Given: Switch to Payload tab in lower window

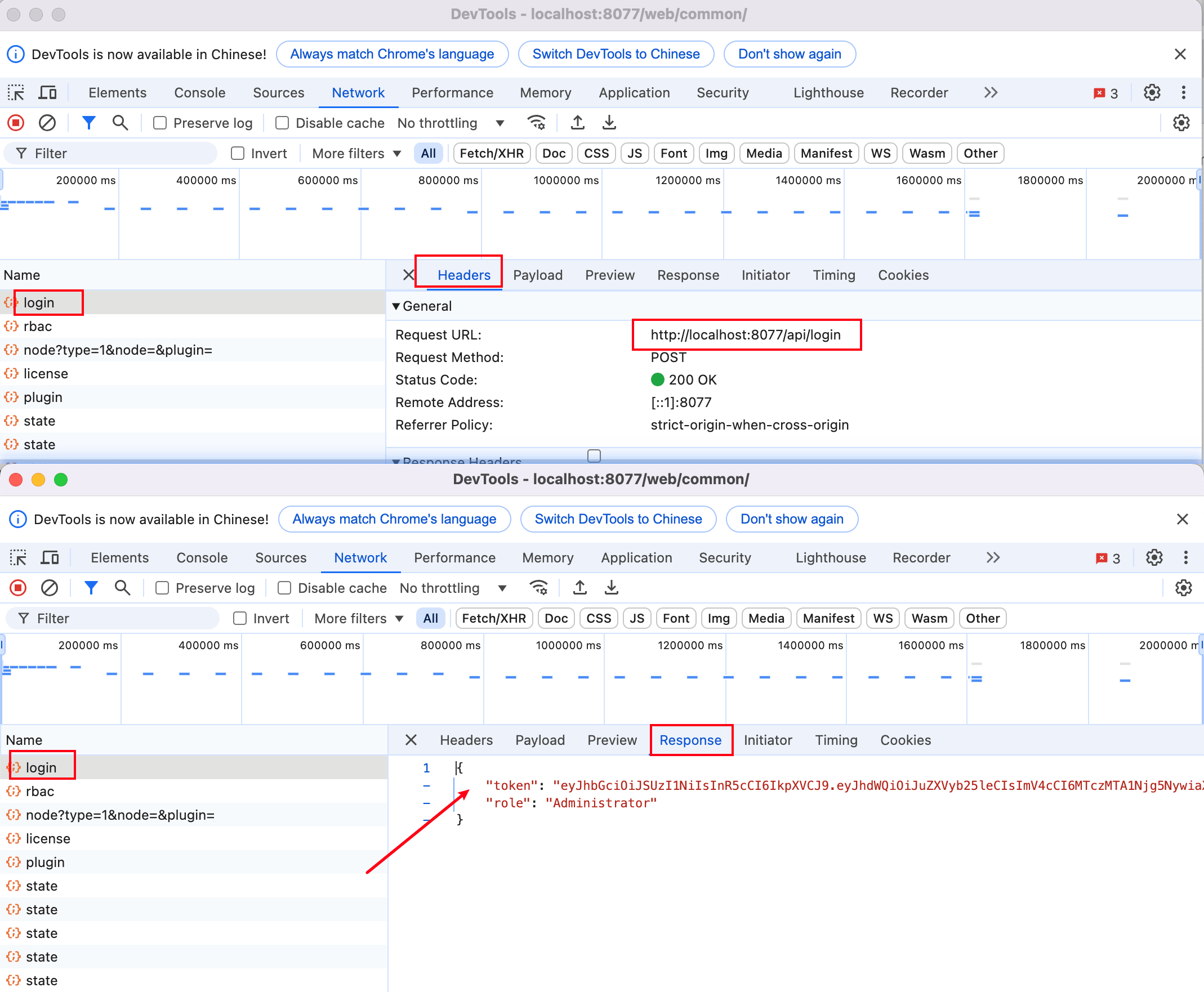Looking at the screenshot, I should pos(539,740).
